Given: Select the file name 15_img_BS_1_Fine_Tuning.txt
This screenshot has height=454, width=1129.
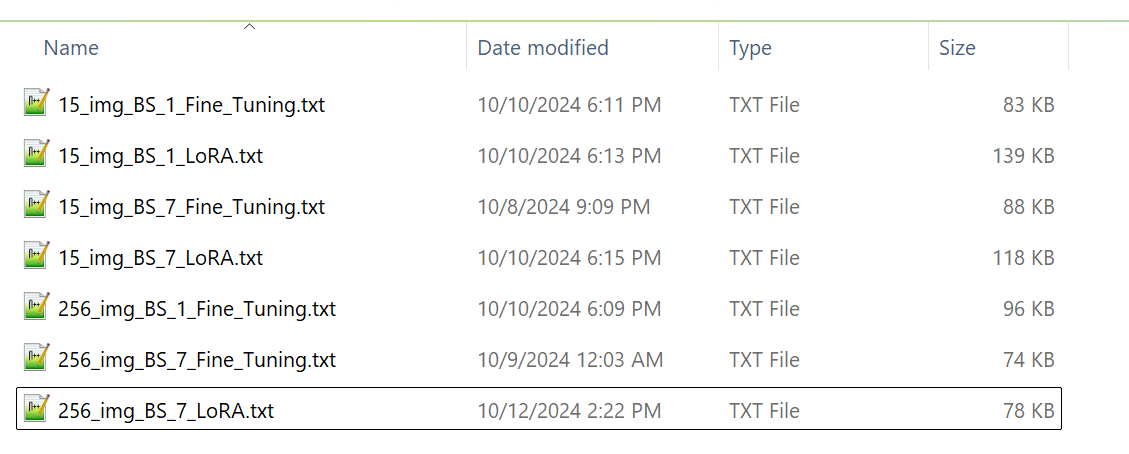Looking at the screenshot, I should pyautogui.click(x=191, y=104).
